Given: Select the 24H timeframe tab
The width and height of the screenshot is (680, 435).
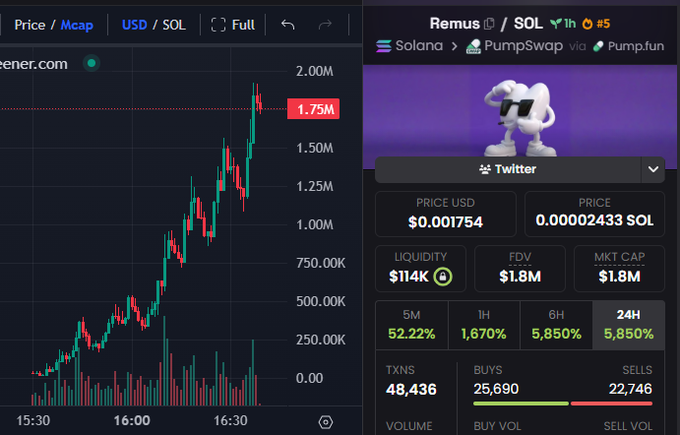Looking at the screenshot, I should click(628, 325).
